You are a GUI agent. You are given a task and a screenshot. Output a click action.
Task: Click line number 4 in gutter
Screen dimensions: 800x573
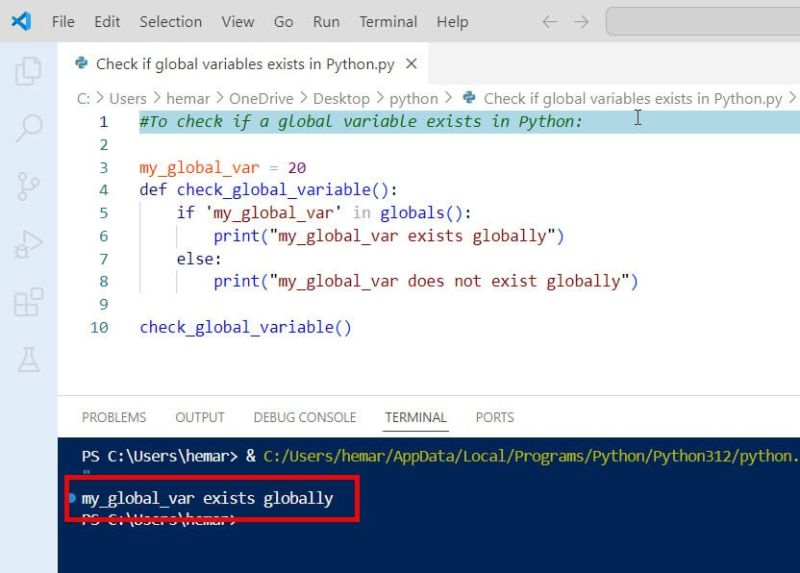[104, 190]
